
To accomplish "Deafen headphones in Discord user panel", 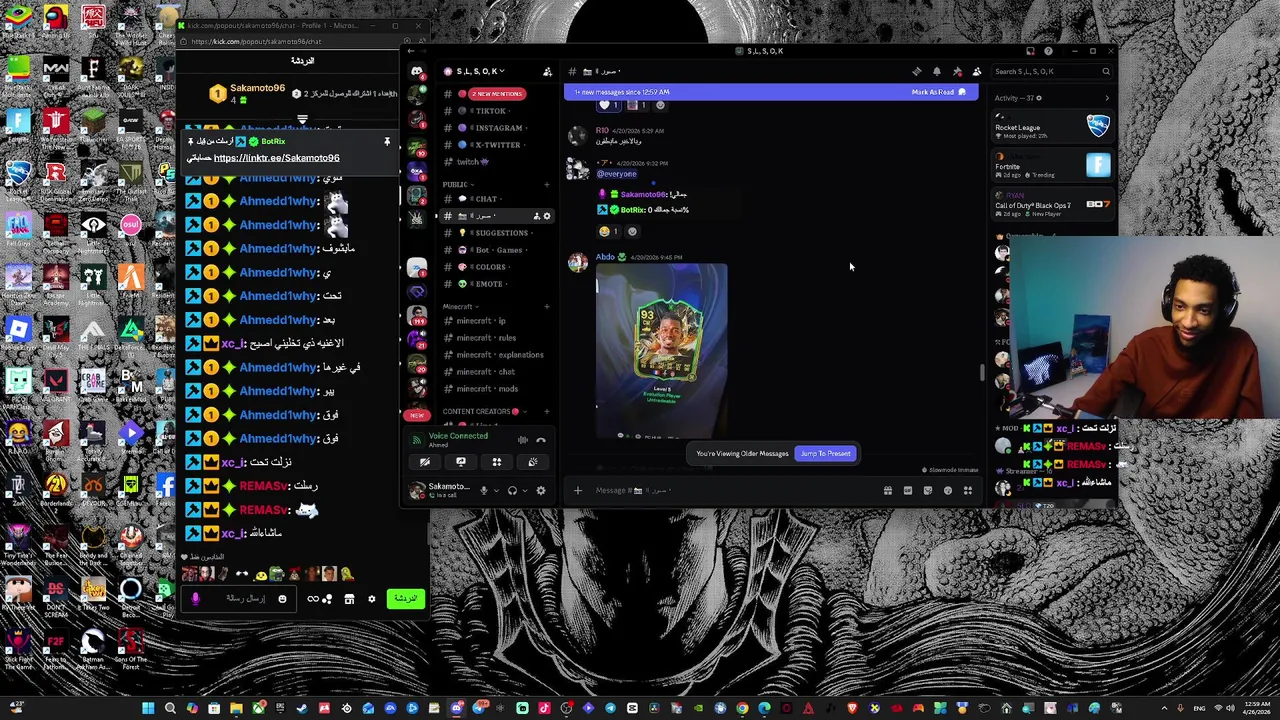I will click(x=512, y=490).
